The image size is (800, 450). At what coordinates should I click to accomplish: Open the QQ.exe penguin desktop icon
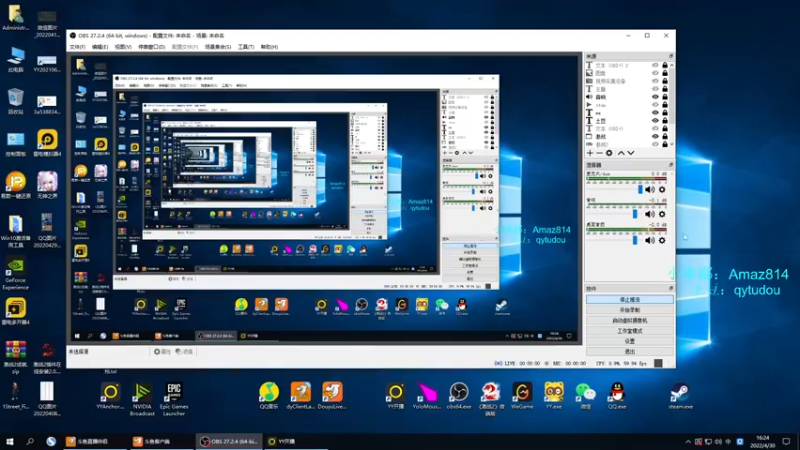pyautogui.click(x=617, y=396)
